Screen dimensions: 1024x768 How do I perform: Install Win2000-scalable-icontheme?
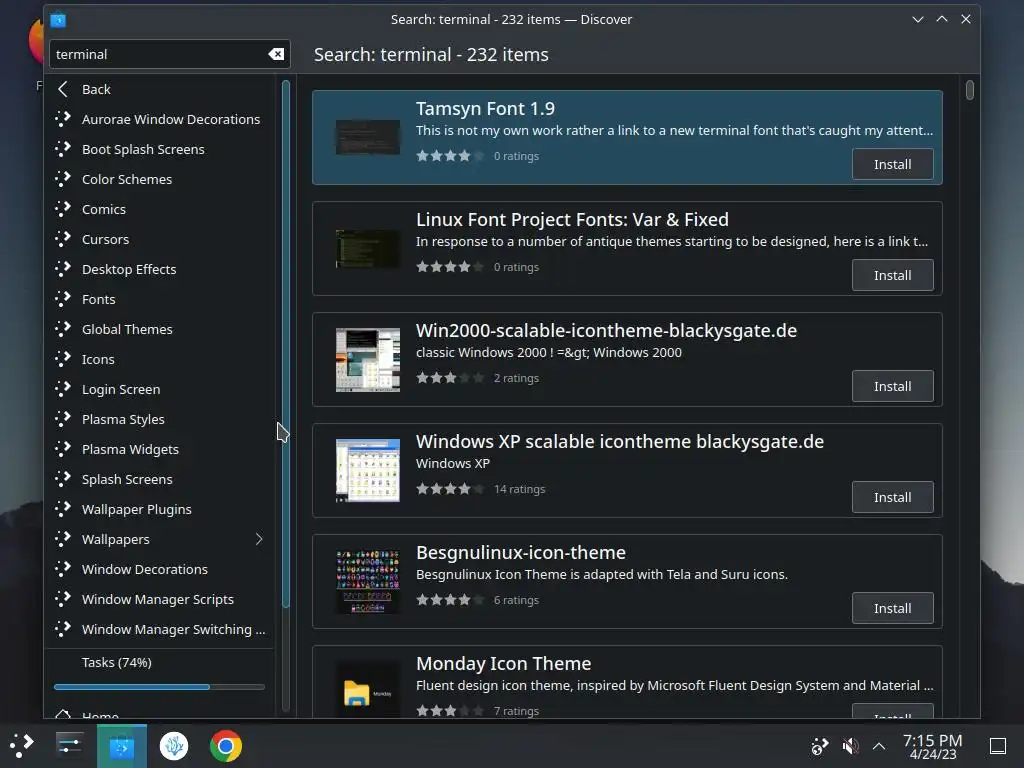pos(892,386)
